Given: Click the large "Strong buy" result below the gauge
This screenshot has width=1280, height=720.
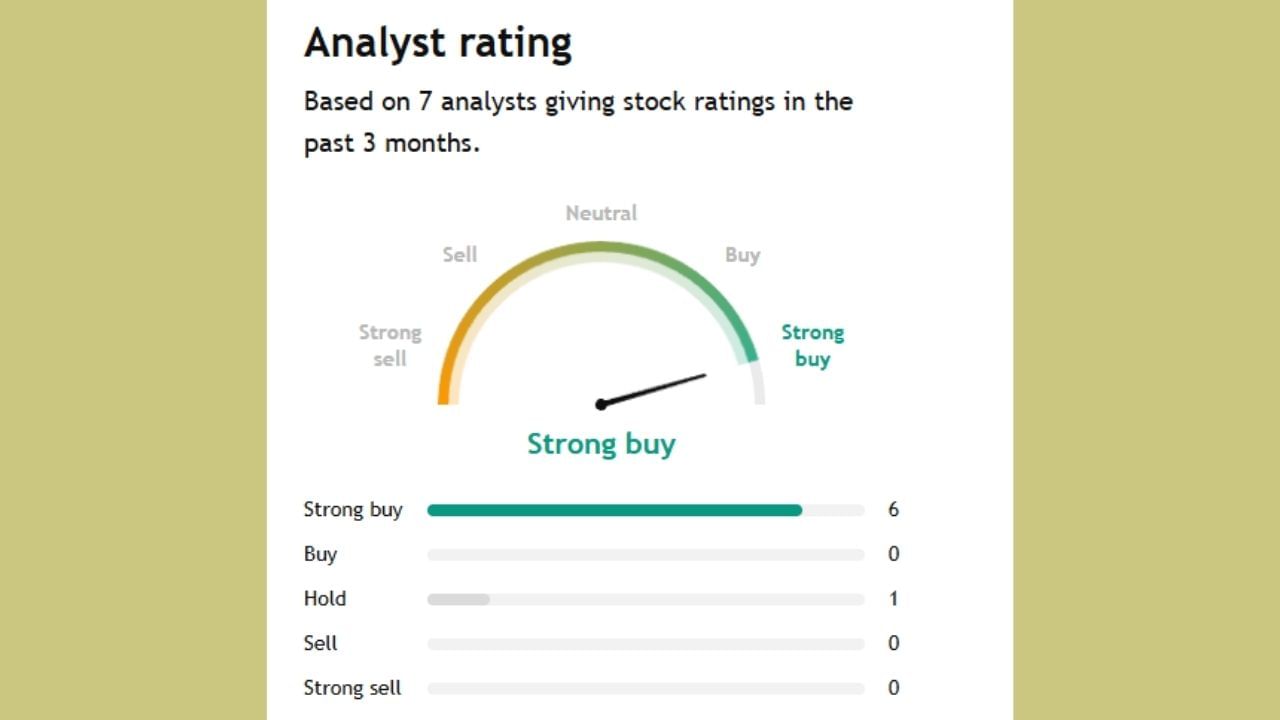Looking at the screenshot, I should point(601,444).
